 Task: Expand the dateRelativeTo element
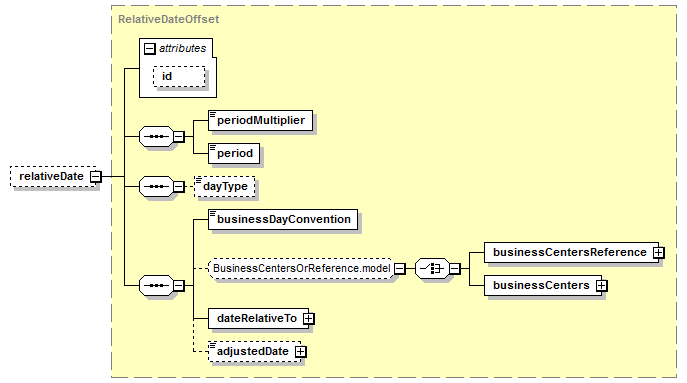[x=308, y=319]
